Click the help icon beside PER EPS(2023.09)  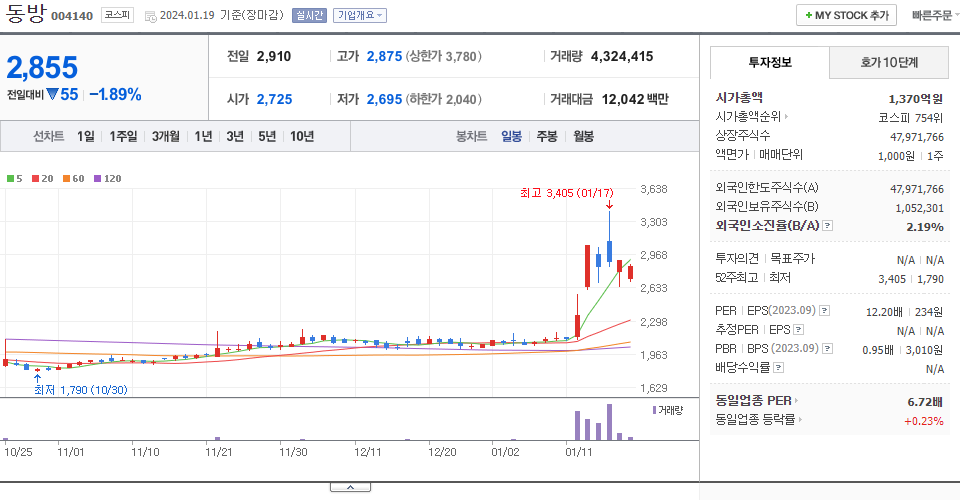tap(825, 311)
